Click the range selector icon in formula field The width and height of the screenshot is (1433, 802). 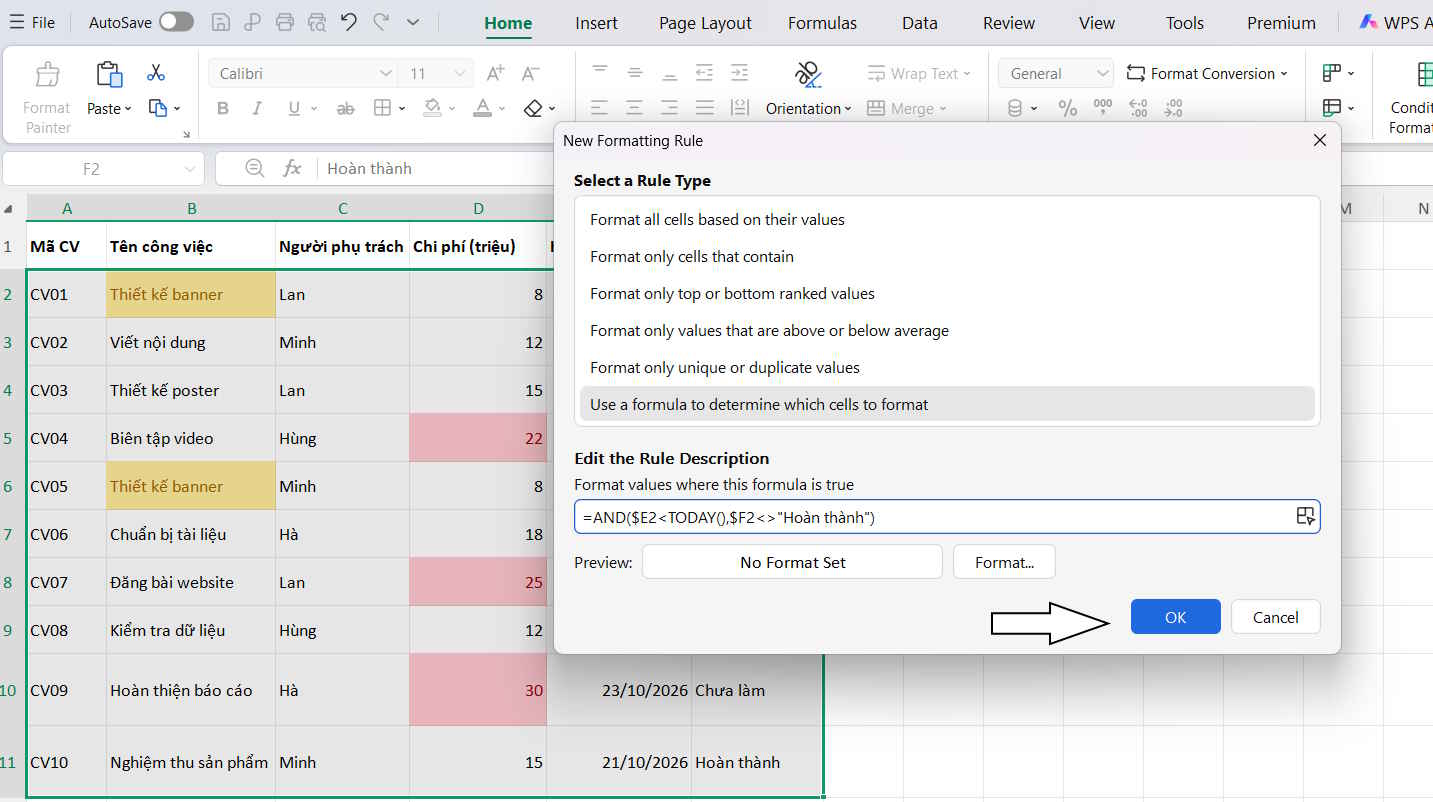pos(1304,516)
